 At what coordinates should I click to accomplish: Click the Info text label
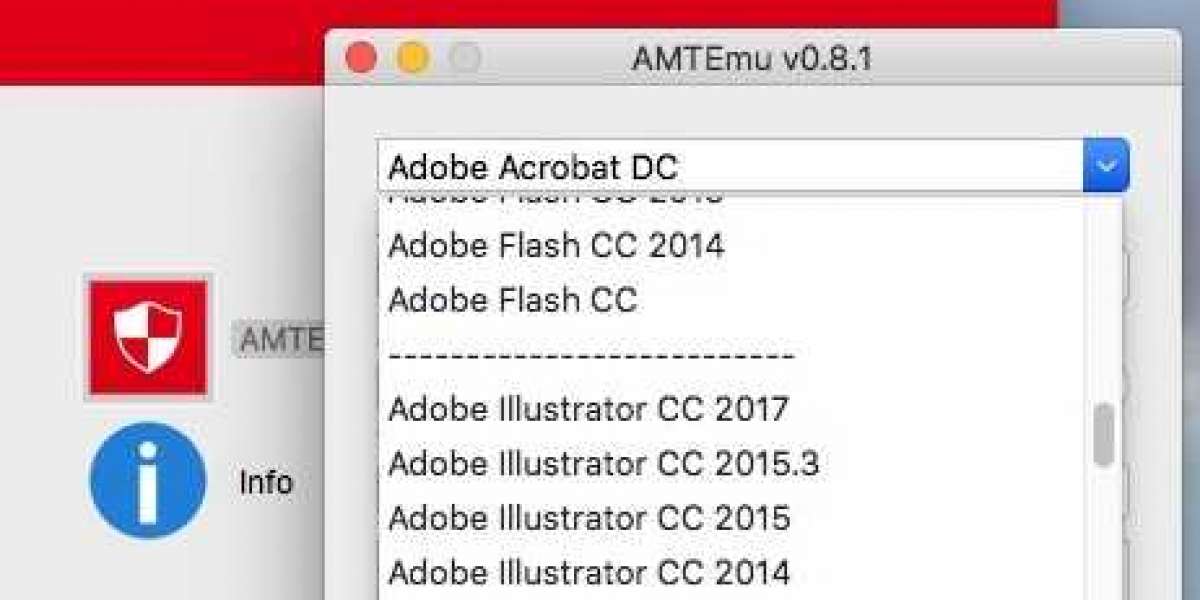266,483
